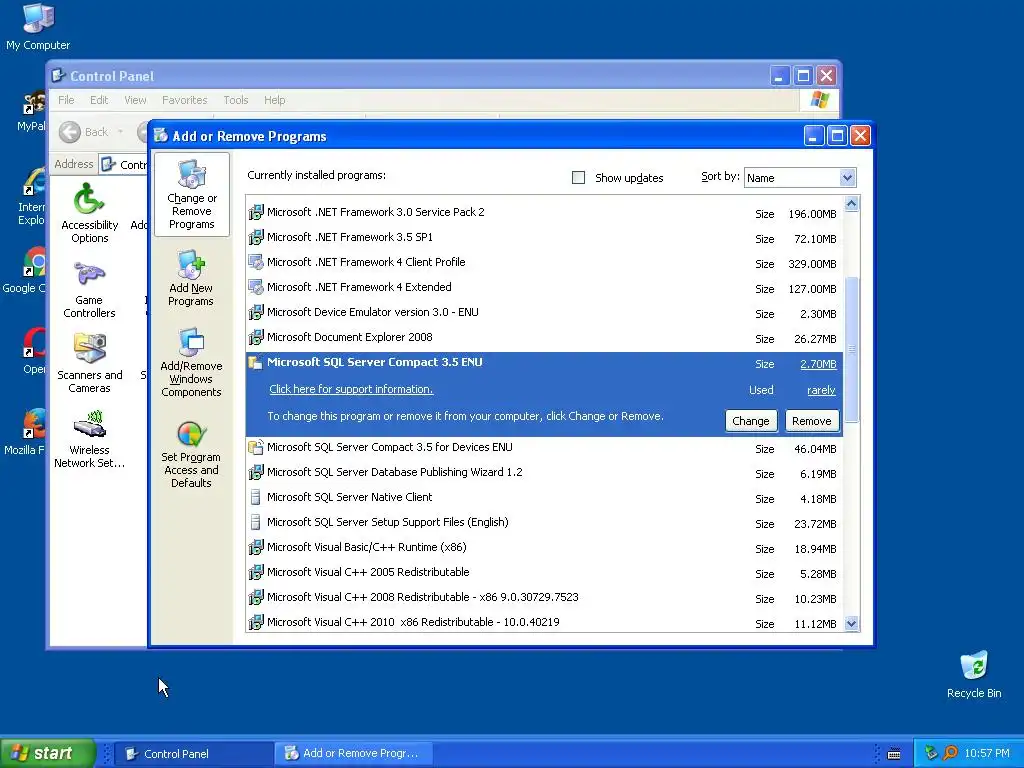Image resolution: width=1024 pixels, height=768 pixels.
Task: Click icon of .NET Framework 4 Extended
Action: [256, 287]
